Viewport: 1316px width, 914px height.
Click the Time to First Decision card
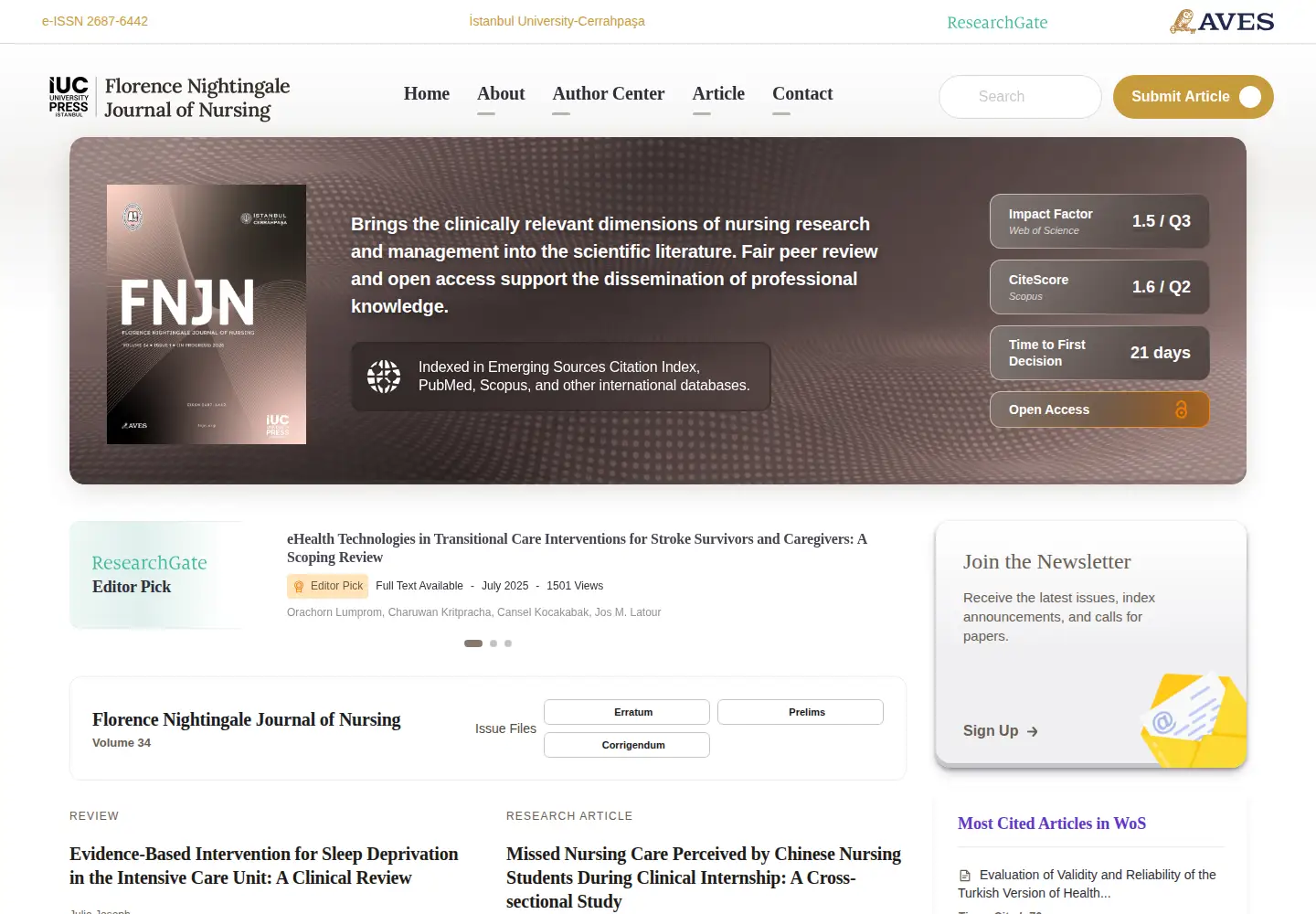[x=1099, y=353]
